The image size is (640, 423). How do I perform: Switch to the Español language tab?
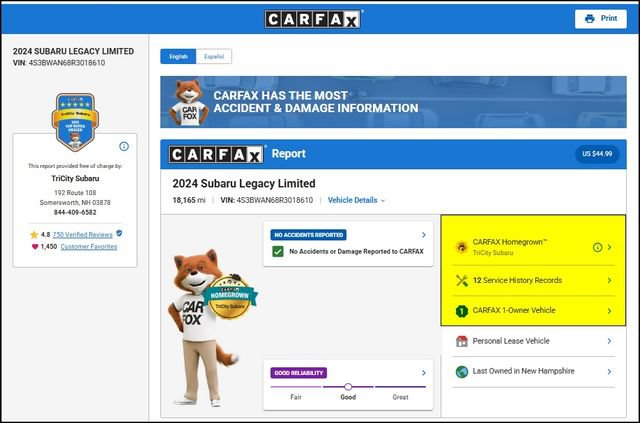coord(214,56)
